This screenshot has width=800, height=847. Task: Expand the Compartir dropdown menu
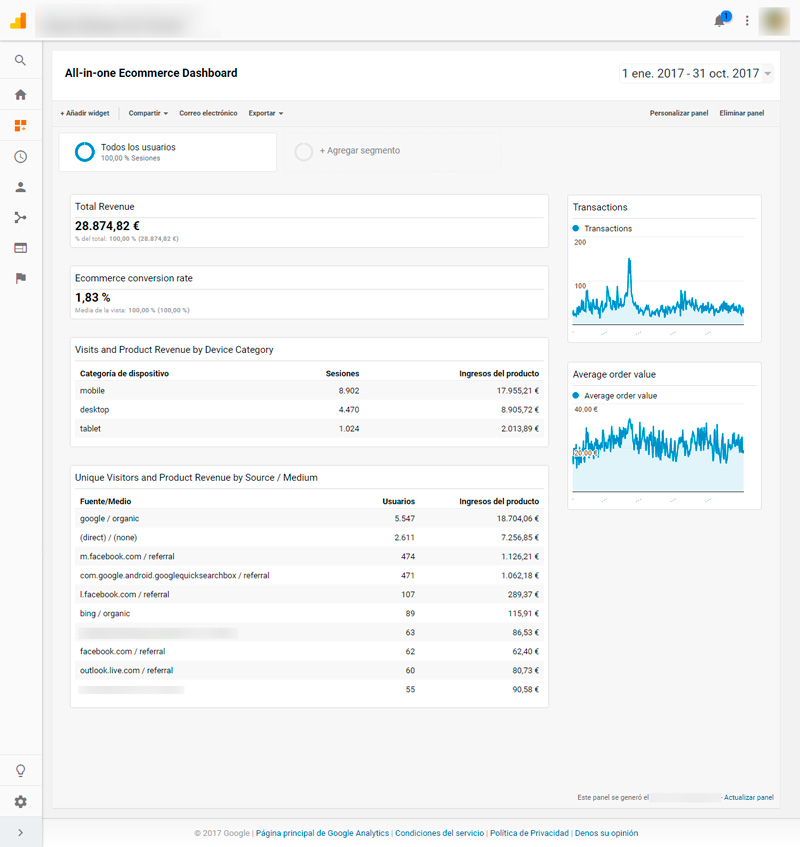pos(148,113)
